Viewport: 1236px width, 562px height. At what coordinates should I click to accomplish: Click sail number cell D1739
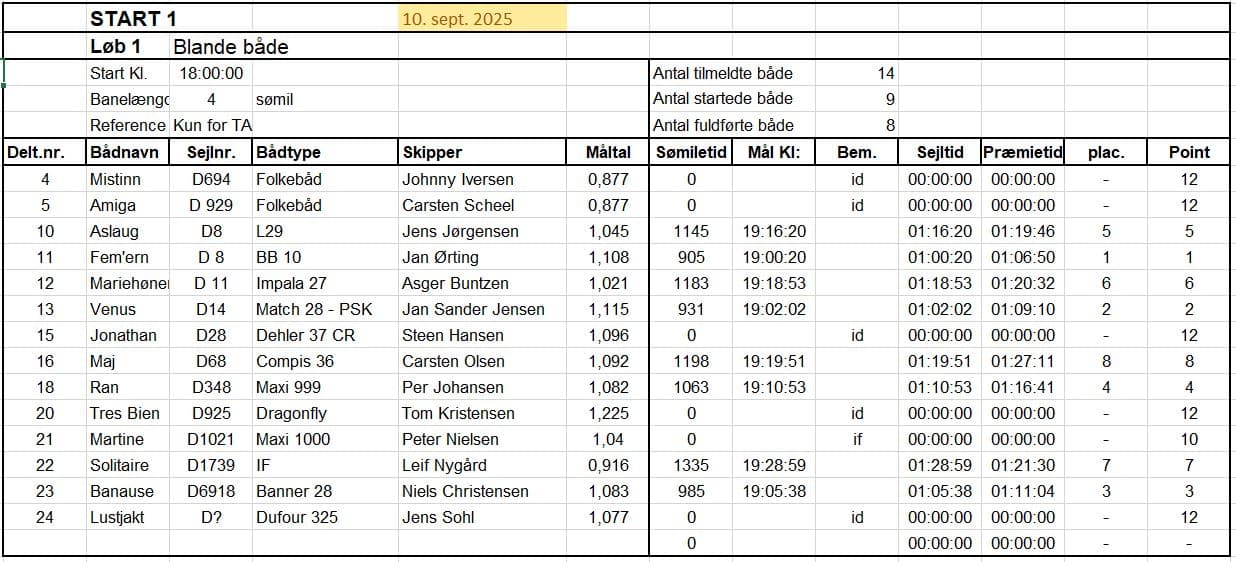[211, 465]
